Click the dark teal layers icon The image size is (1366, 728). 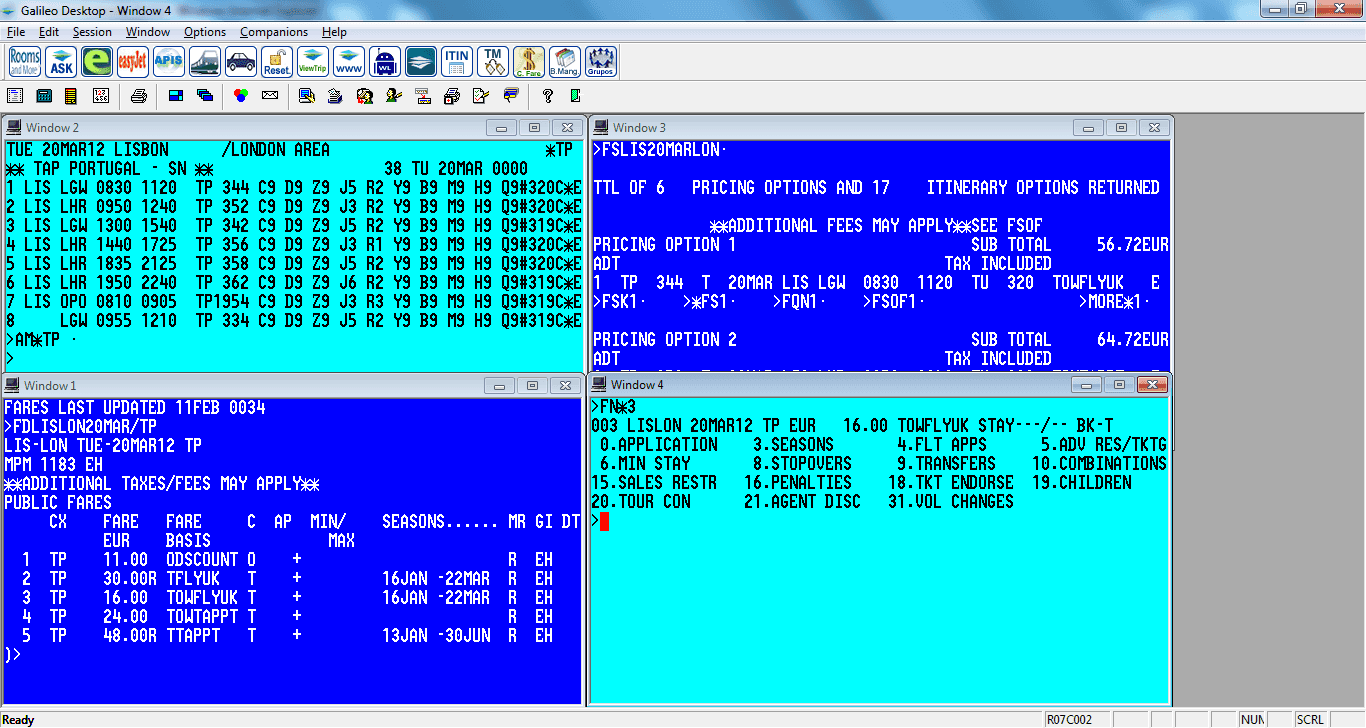(x=421, y=62)
